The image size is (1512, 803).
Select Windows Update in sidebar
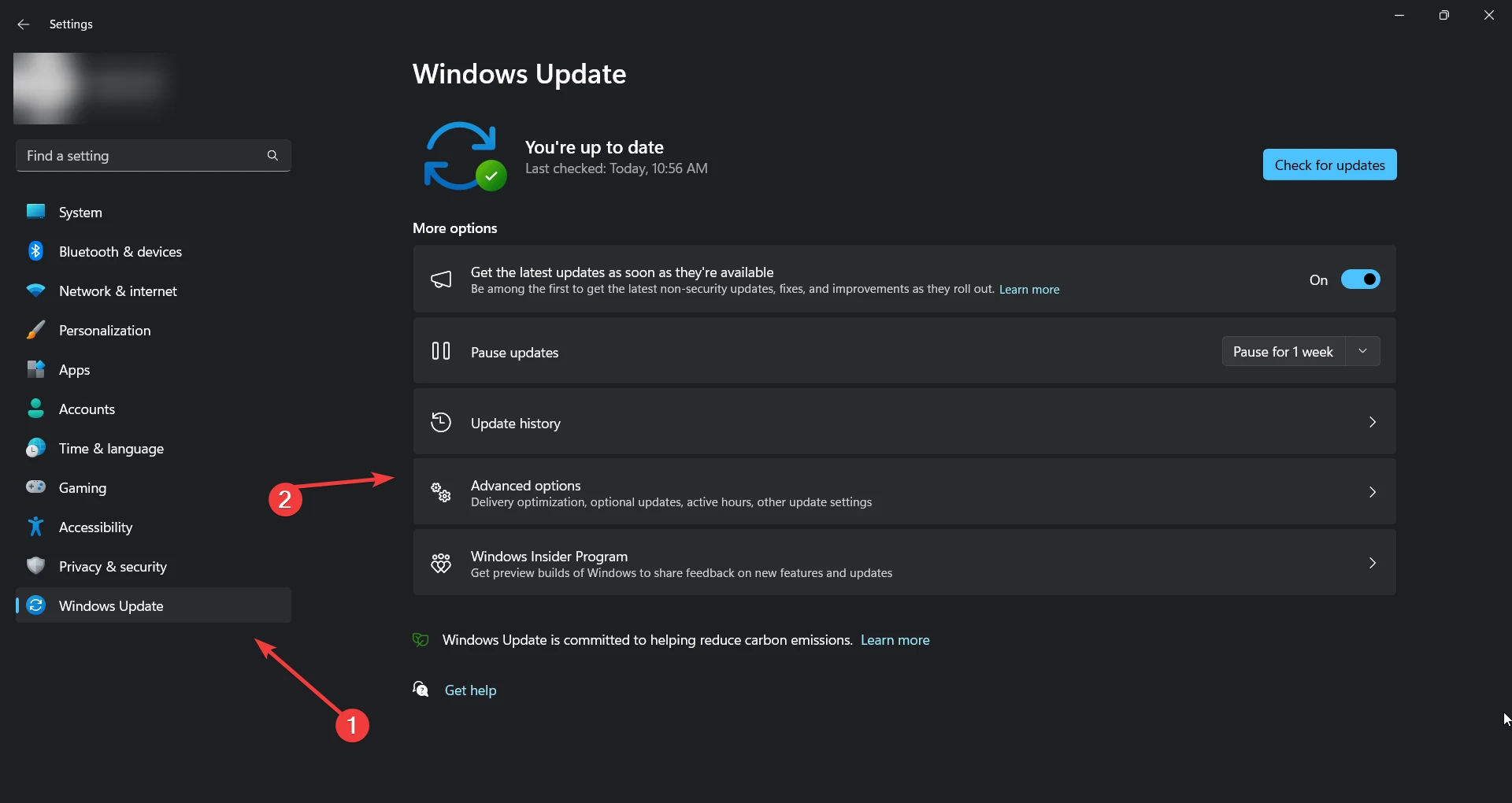154,605
